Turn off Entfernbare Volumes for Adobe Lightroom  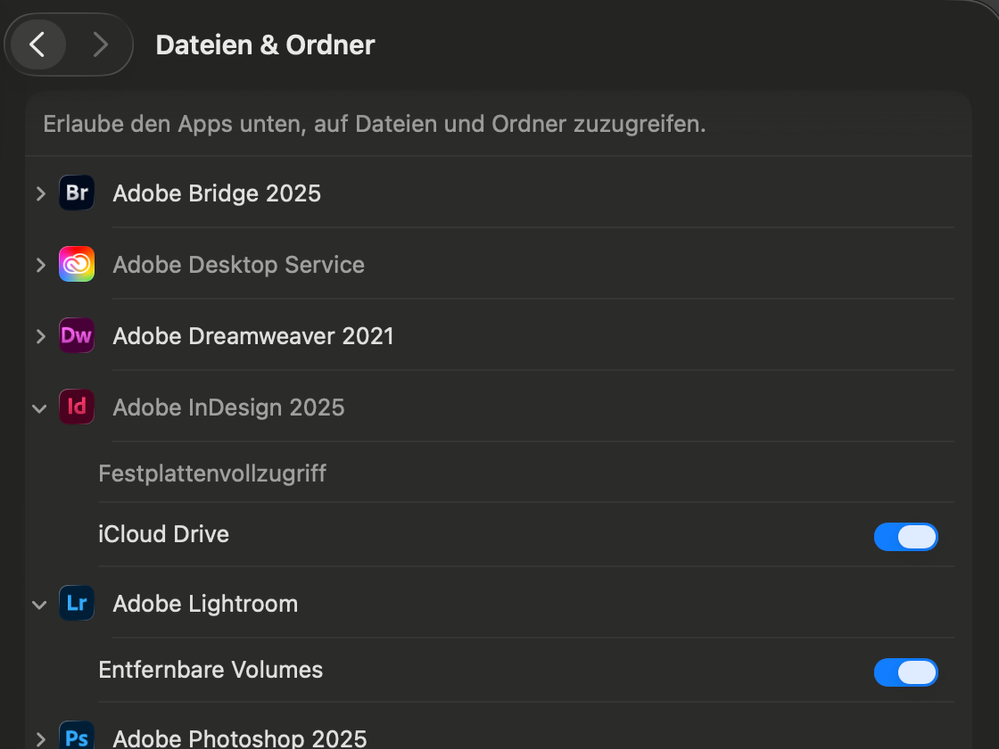pos(905,672)
